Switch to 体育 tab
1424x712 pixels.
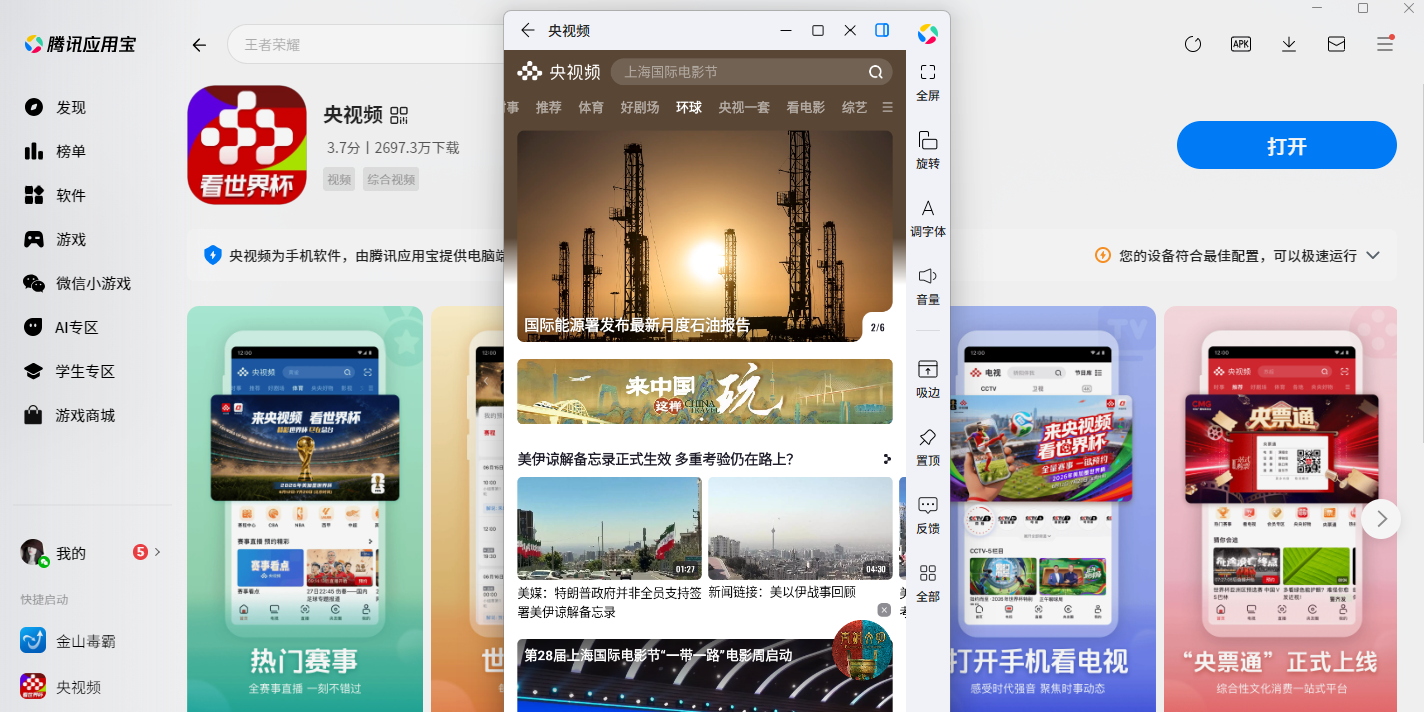click(591, 107)
